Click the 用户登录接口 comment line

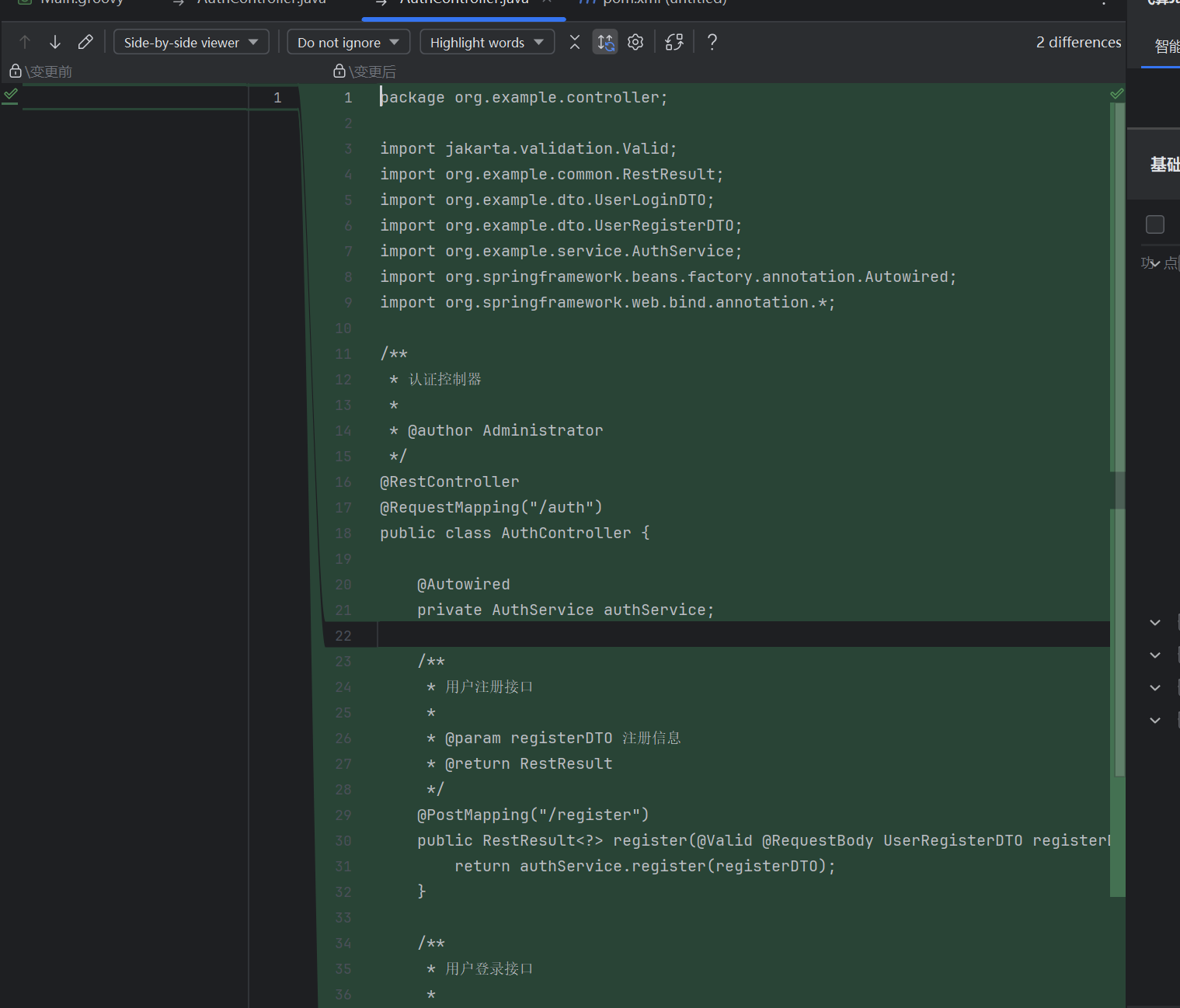(479, 968)
